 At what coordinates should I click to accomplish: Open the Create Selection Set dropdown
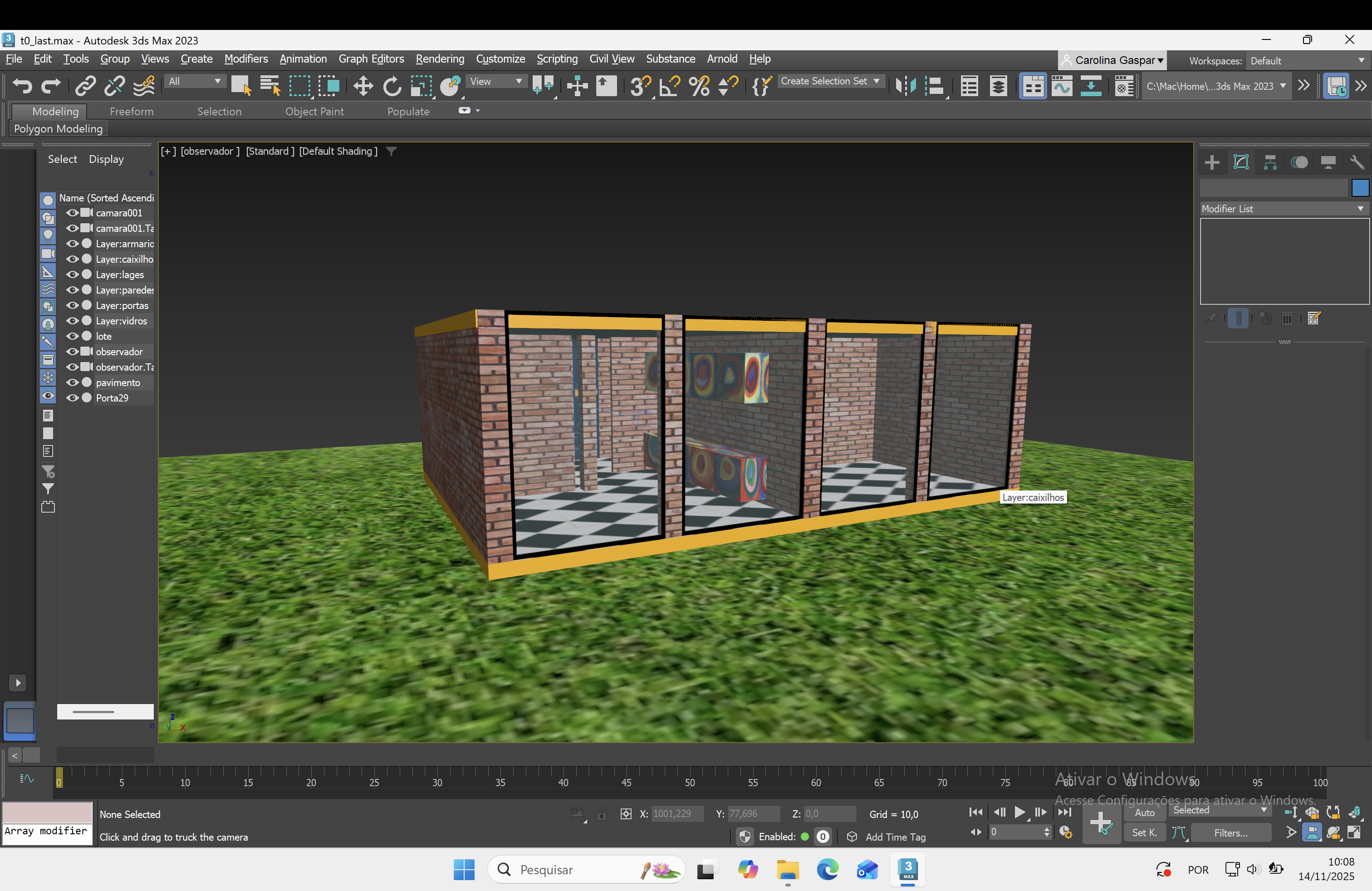tap(829, 81)
